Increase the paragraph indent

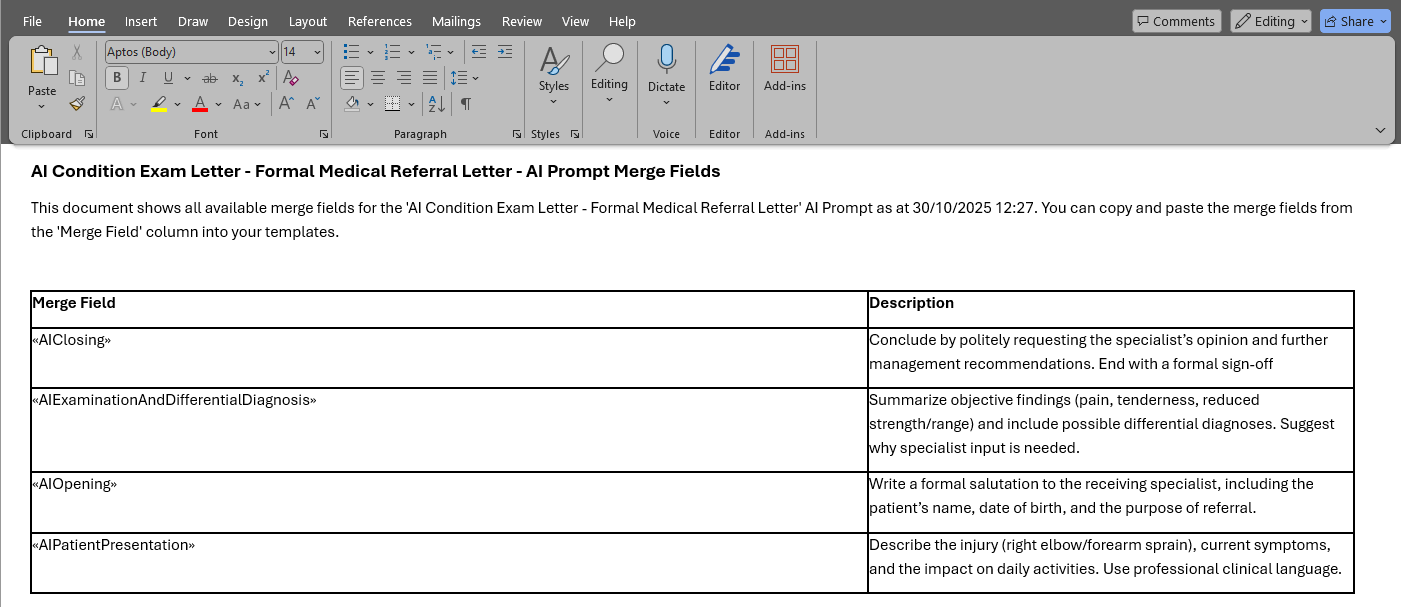click(504, 52)
